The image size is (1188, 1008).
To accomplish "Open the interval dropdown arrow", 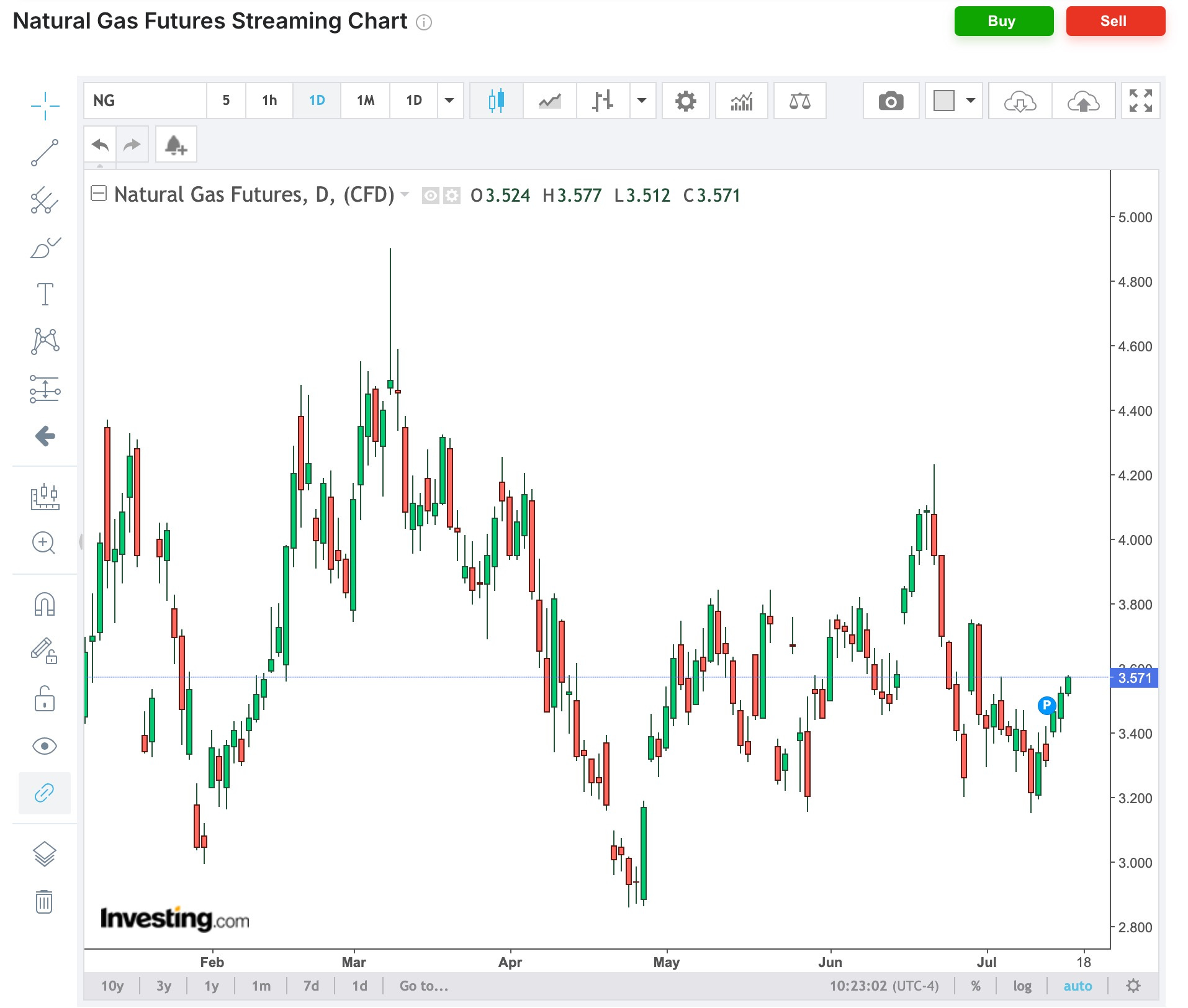I will 450,101.
